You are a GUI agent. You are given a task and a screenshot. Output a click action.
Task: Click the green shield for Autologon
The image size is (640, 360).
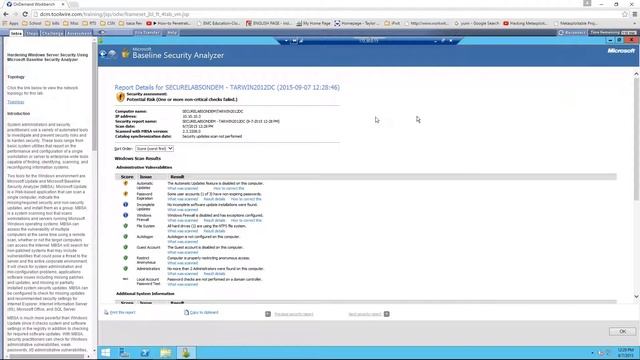[x=126, y=236]
